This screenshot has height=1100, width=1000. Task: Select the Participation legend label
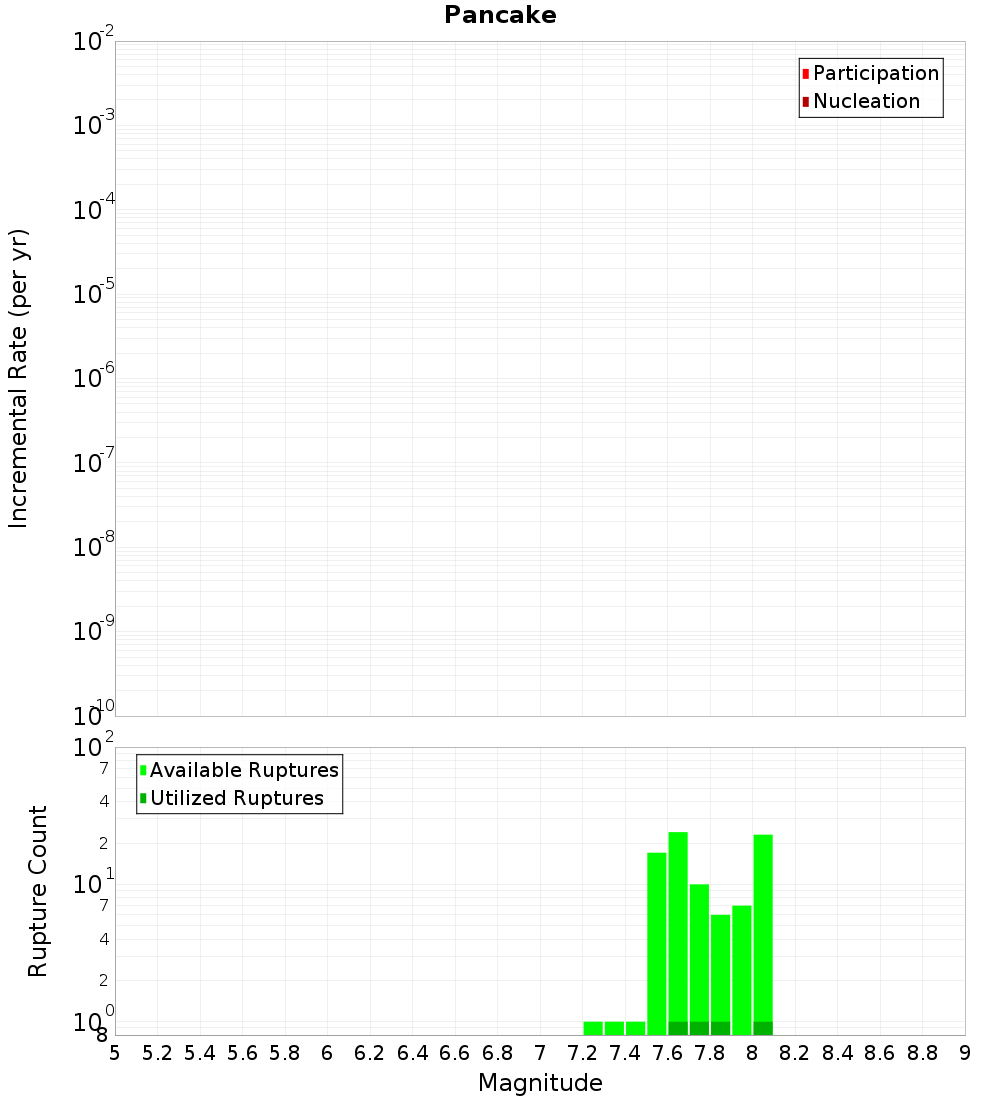[876, 73]
